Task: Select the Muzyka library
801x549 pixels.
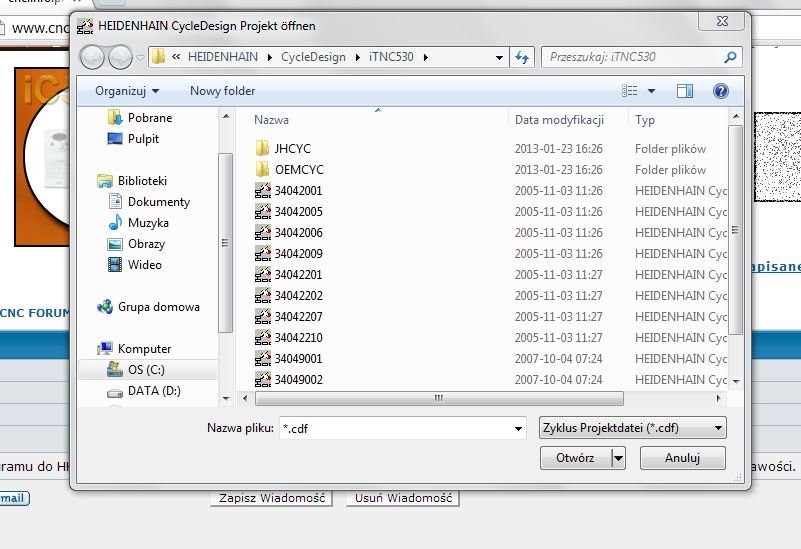Action: [138, 223]
